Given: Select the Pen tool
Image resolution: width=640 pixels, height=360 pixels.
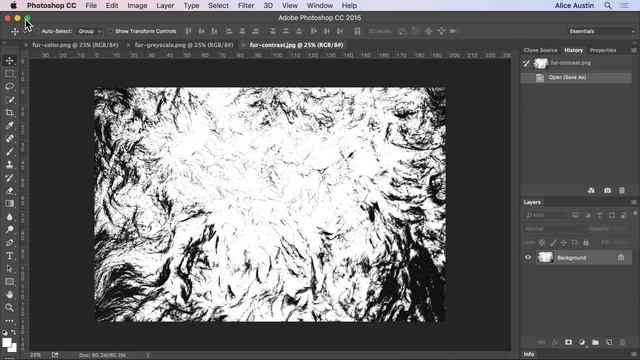Looking at the screenshot, I should [x=9, y=242].
